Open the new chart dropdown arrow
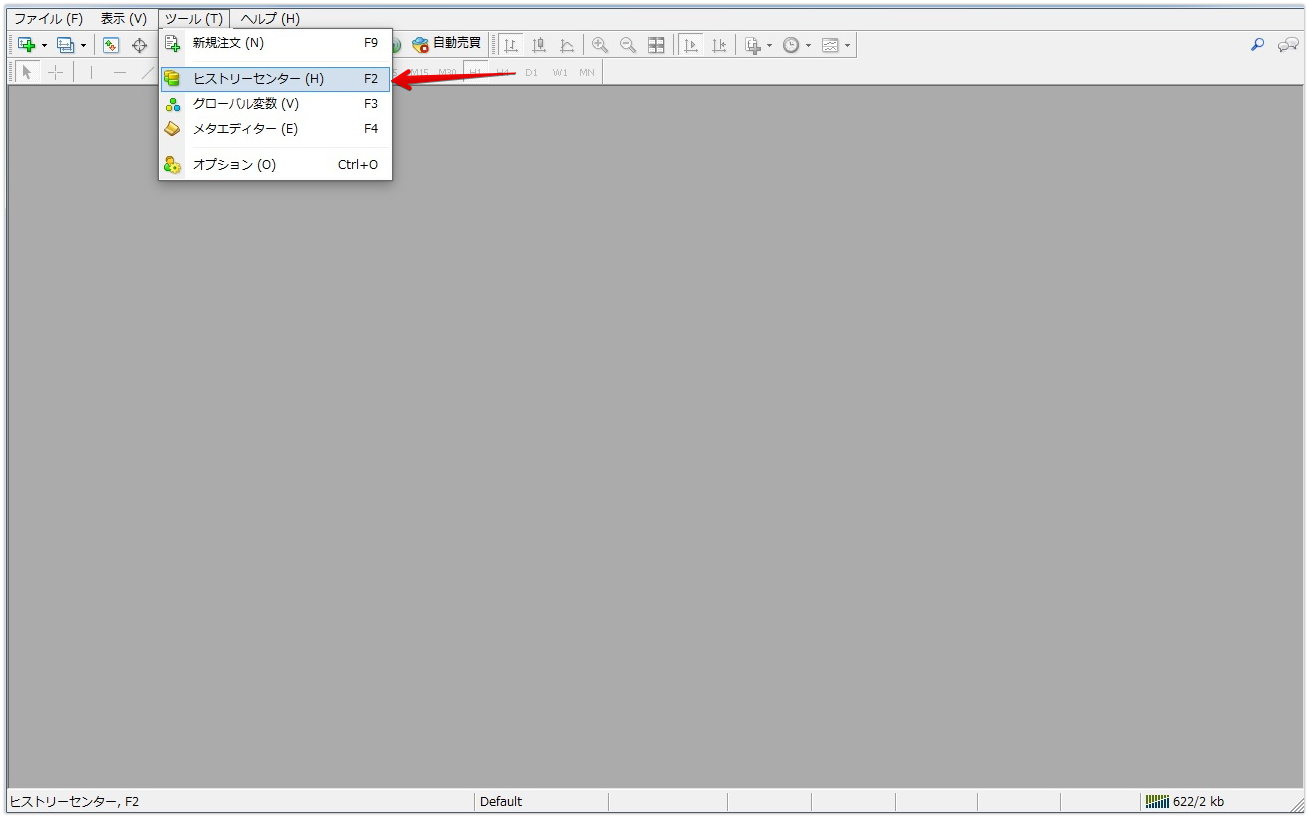 point(44,46)
